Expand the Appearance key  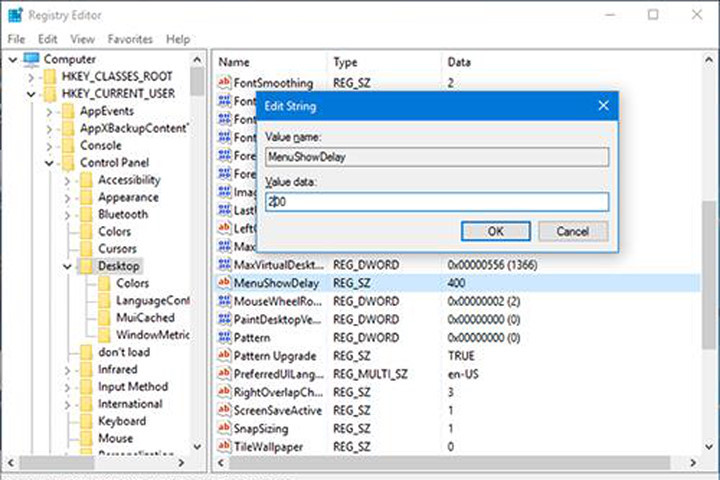click(67, 198)
